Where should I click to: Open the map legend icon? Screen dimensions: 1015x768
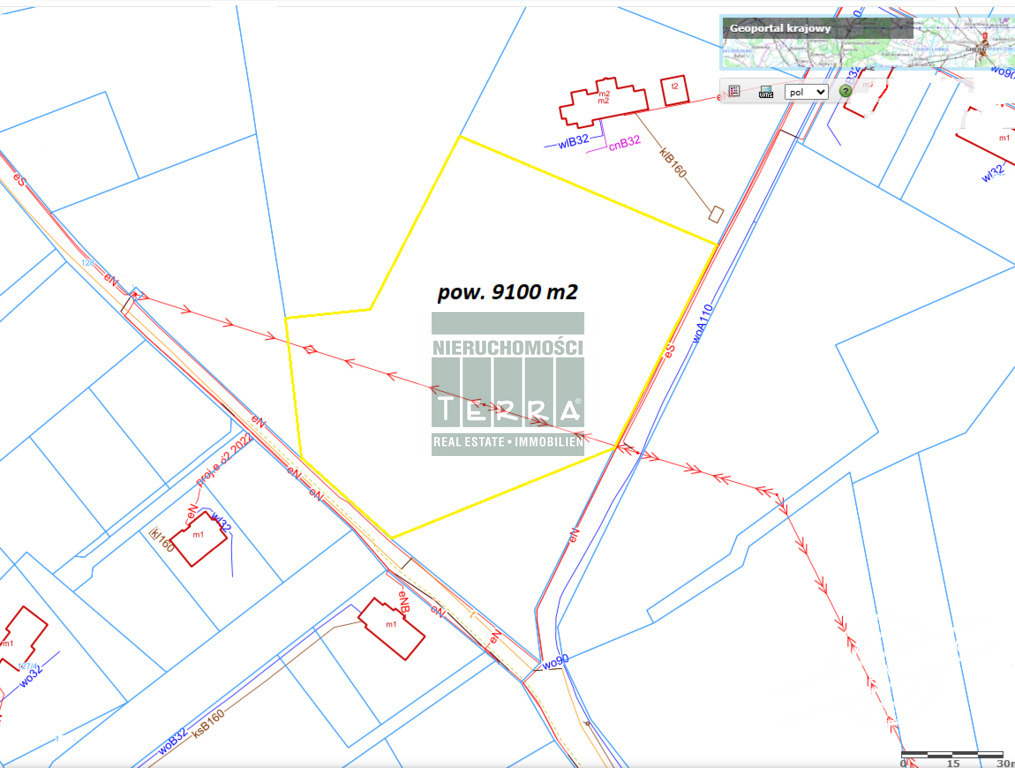(x=733, y=91)
